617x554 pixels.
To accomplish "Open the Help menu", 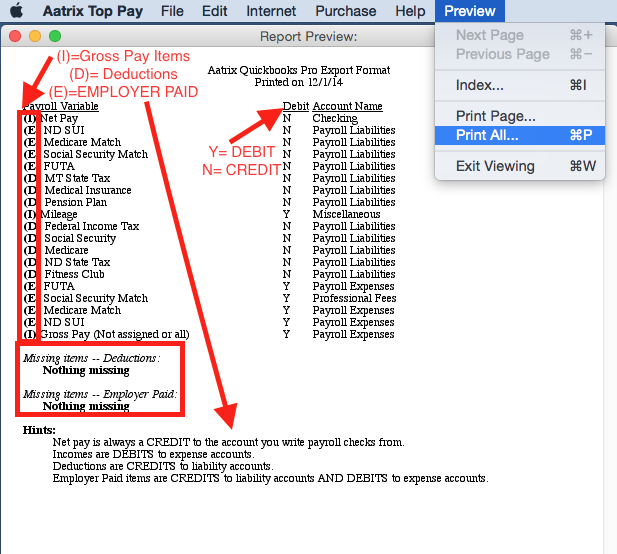I will pos(410,11).
